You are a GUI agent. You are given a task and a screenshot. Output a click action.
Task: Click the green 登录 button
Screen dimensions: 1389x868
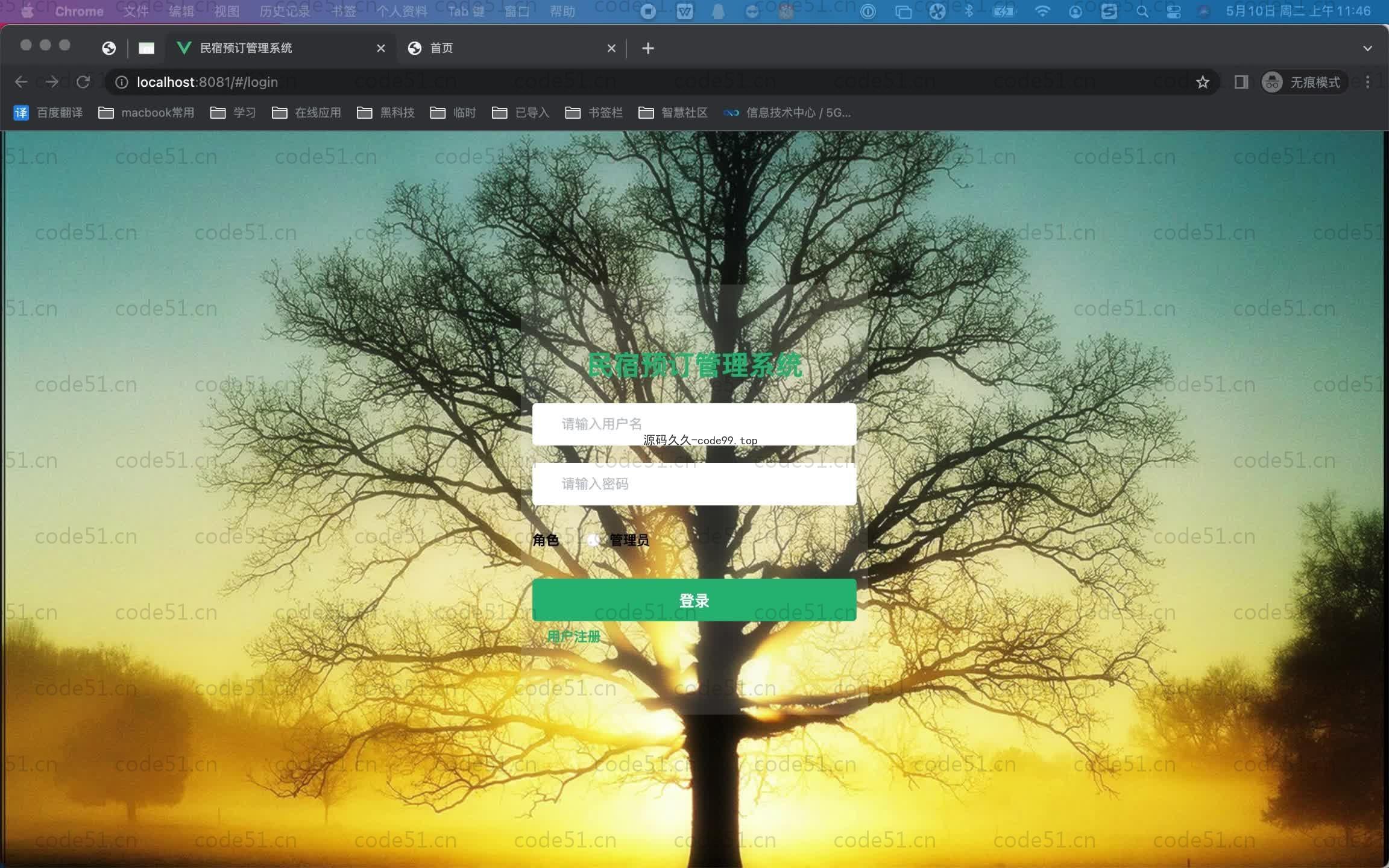pos(694,600)
